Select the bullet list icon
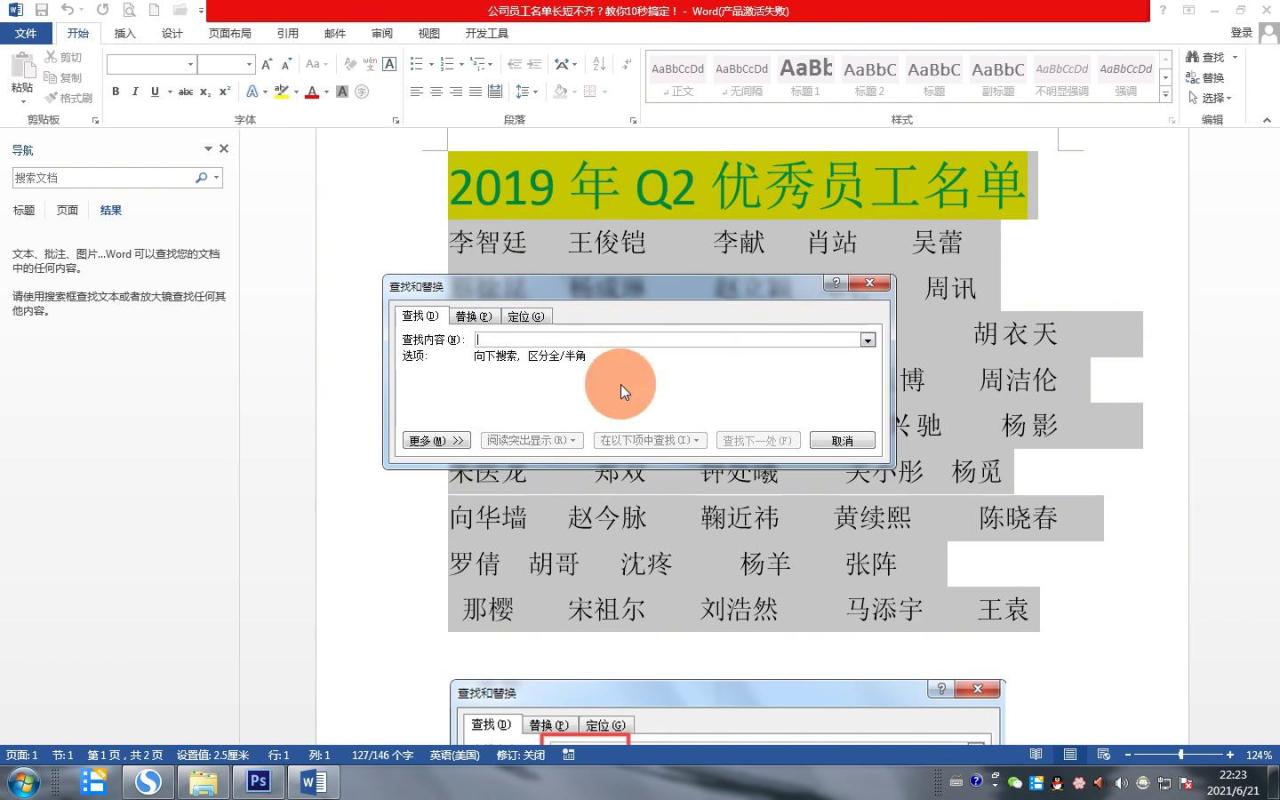Screen dimensions: 1280x800 click(416, 63)
